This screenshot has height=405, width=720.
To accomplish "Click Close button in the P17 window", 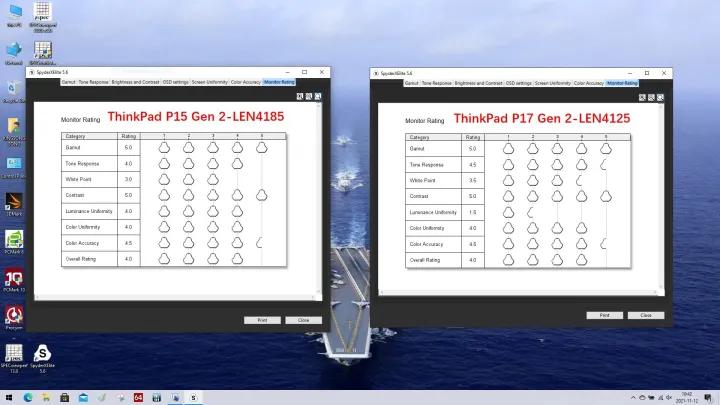I will coord(646,315).
